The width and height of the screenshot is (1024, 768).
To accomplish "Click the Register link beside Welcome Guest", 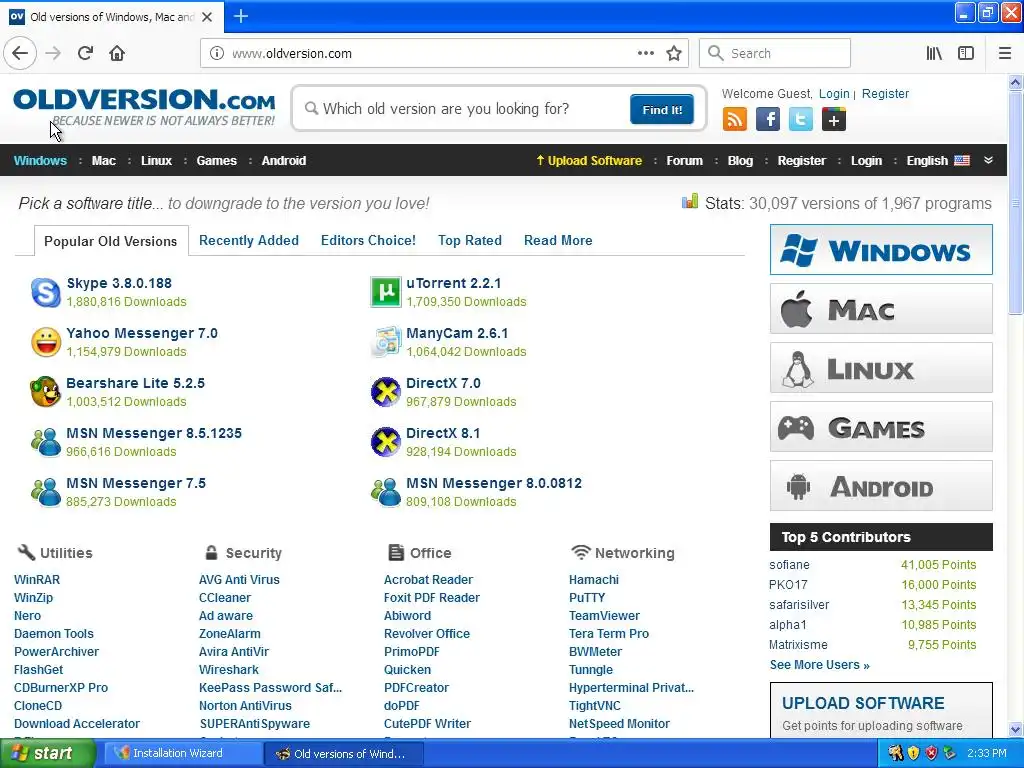I will coord(885,93).
